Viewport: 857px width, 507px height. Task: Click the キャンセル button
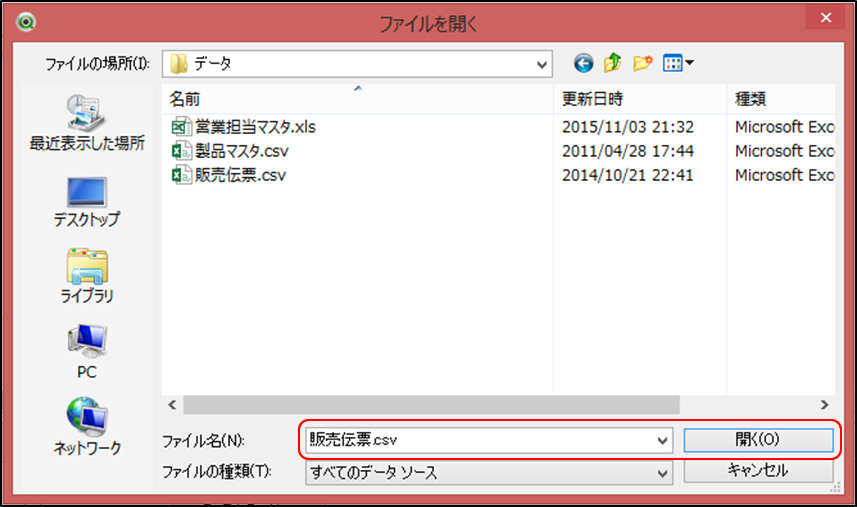pyautogui.click(x=758, y=470)
